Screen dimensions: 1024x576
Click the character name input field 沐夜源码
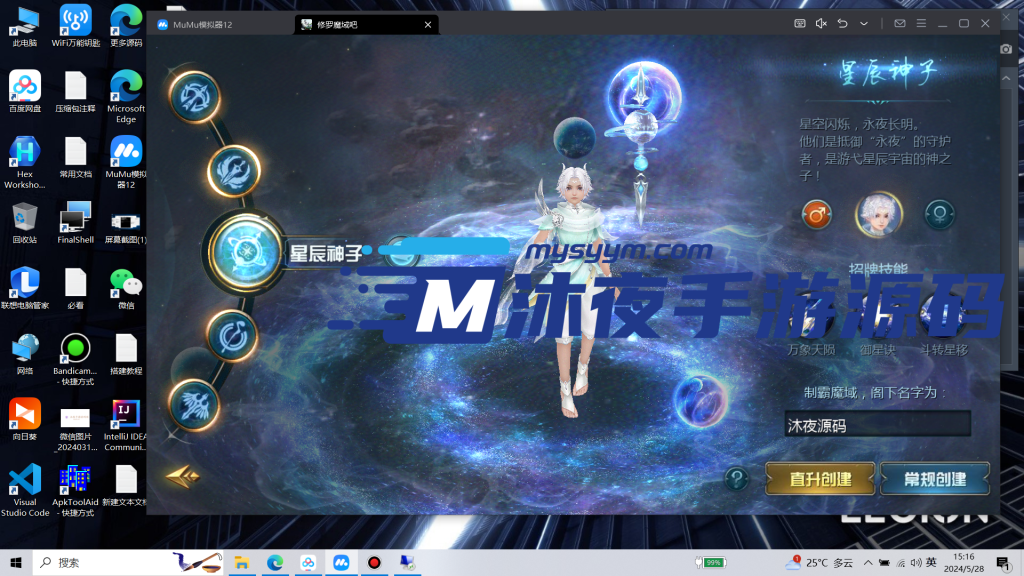(x=875, y=424)
